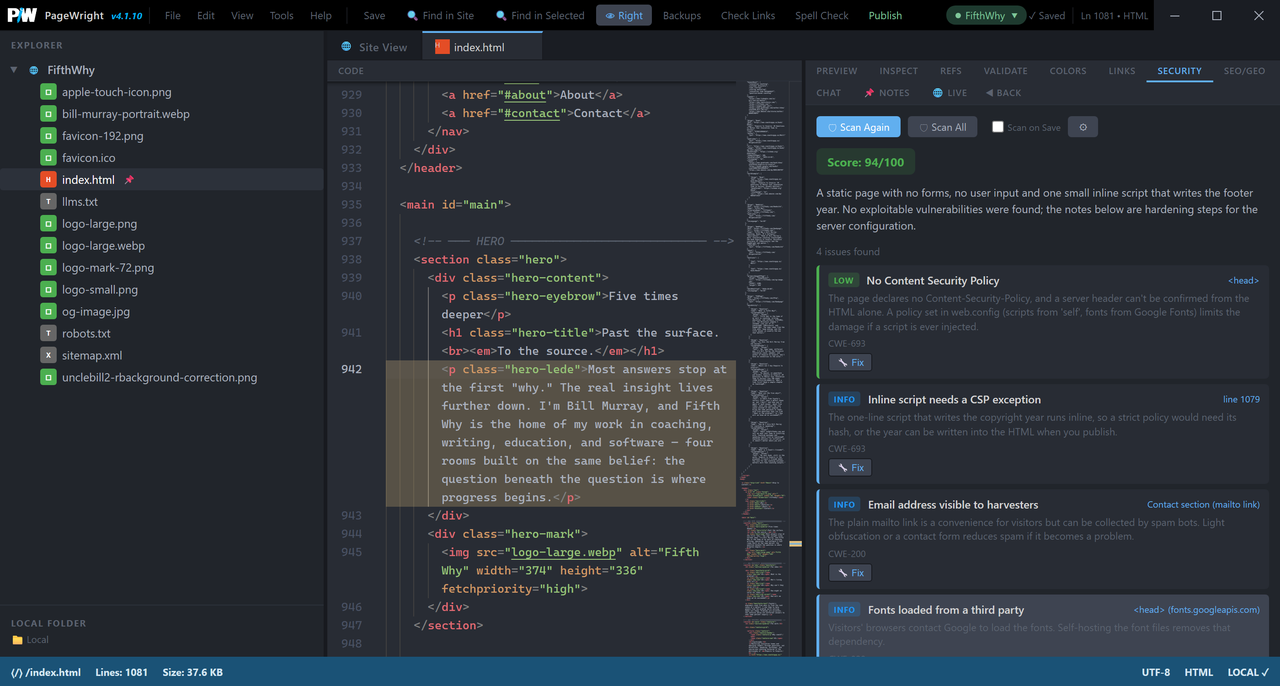Click the favicon.ico file icon
This screenshot has width=1280, height=686.
click(48, 158)
